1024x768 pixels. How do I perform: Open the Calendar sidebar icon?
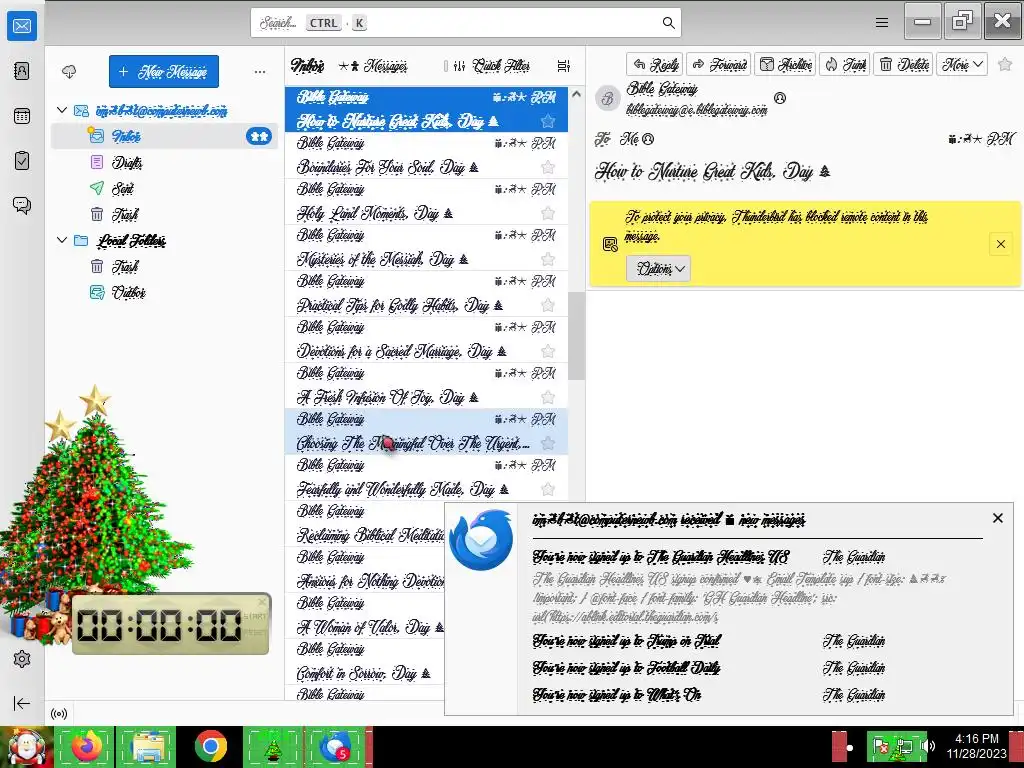click(x=22, y=116)
